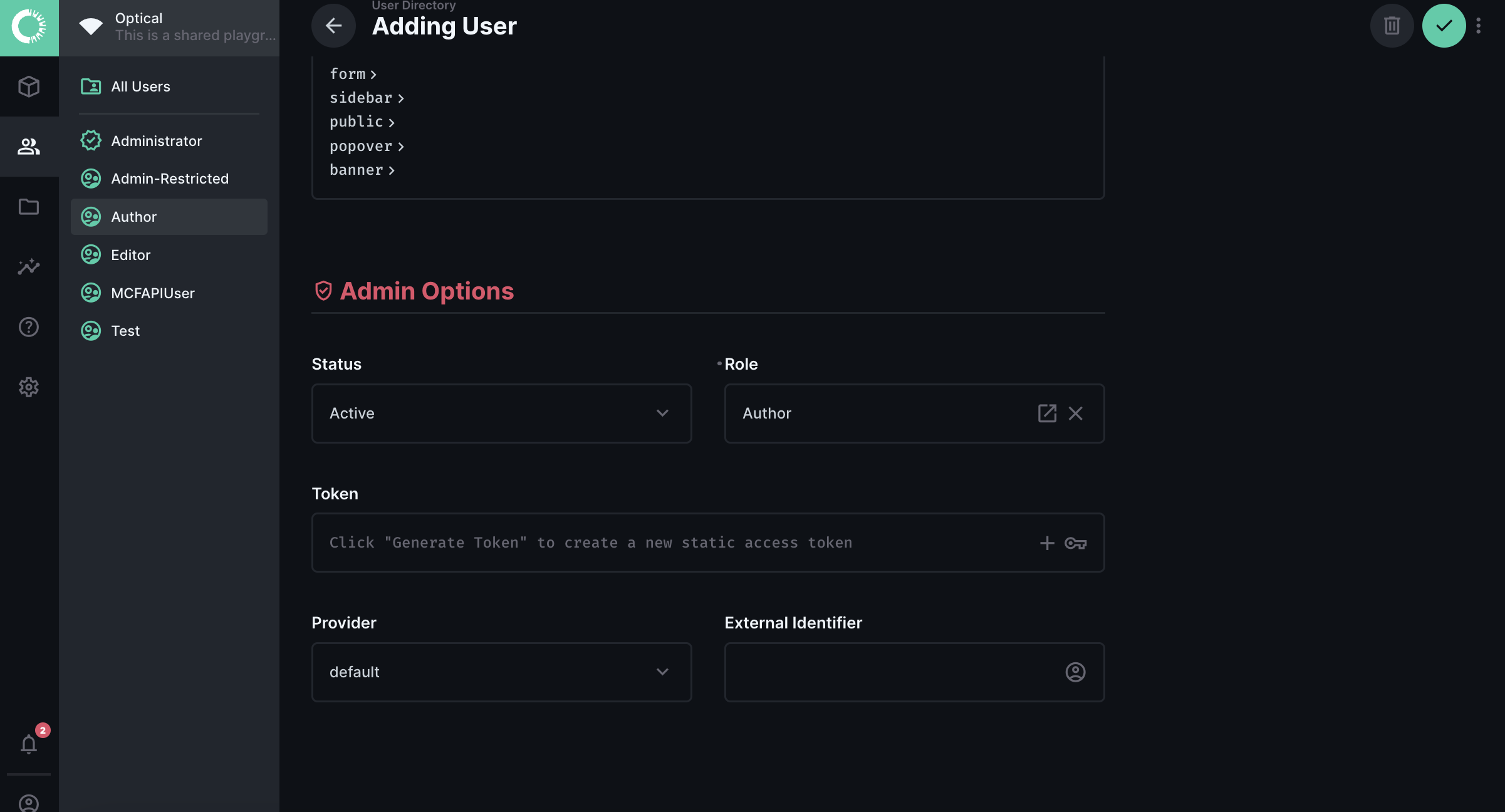Screen dimensions: 1505x812
Task: Click the back arrow navigation icon
Action: click(333, 25)
